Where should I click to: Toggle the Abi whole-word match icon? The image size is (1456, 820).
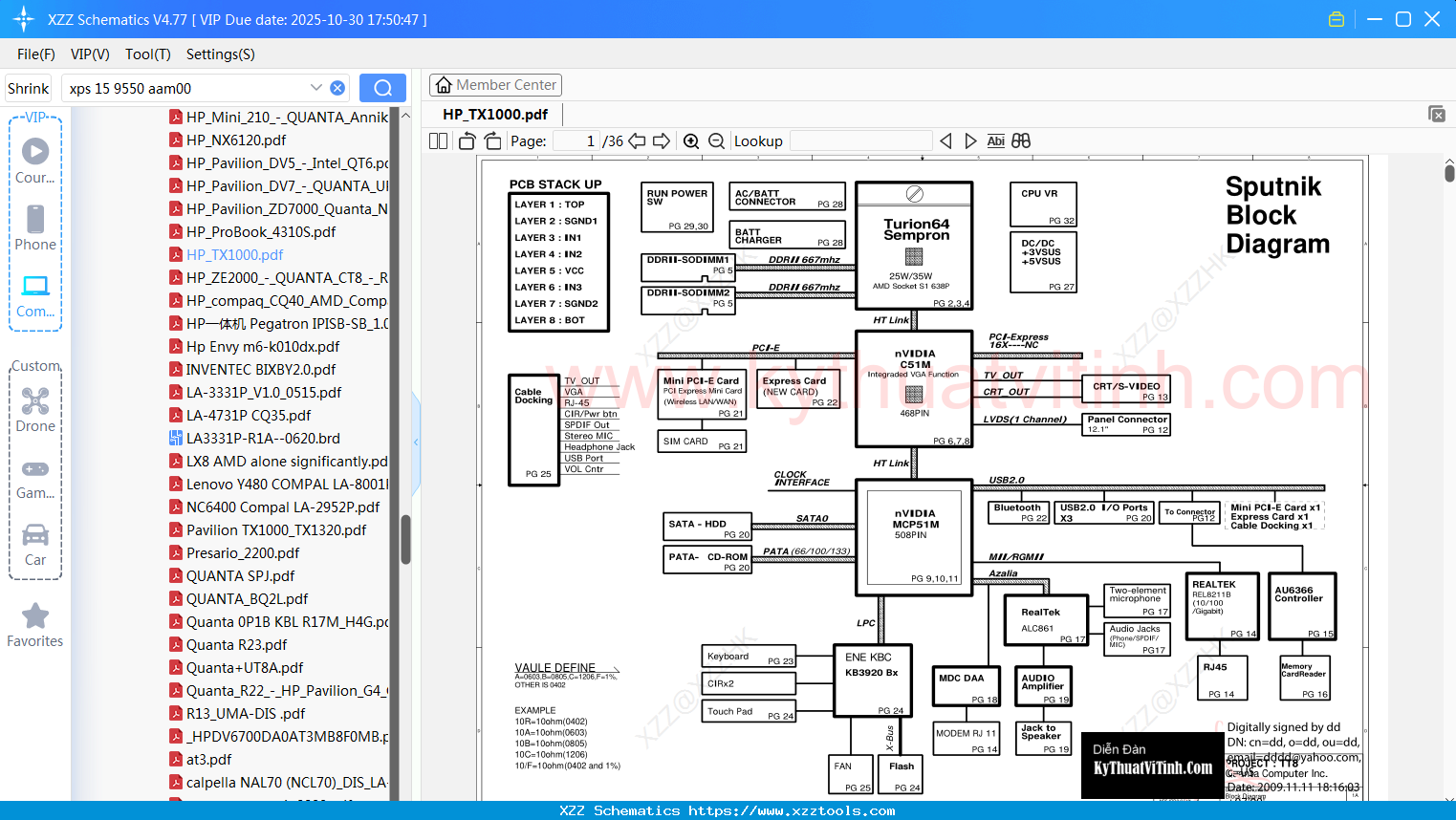point(995,141)
